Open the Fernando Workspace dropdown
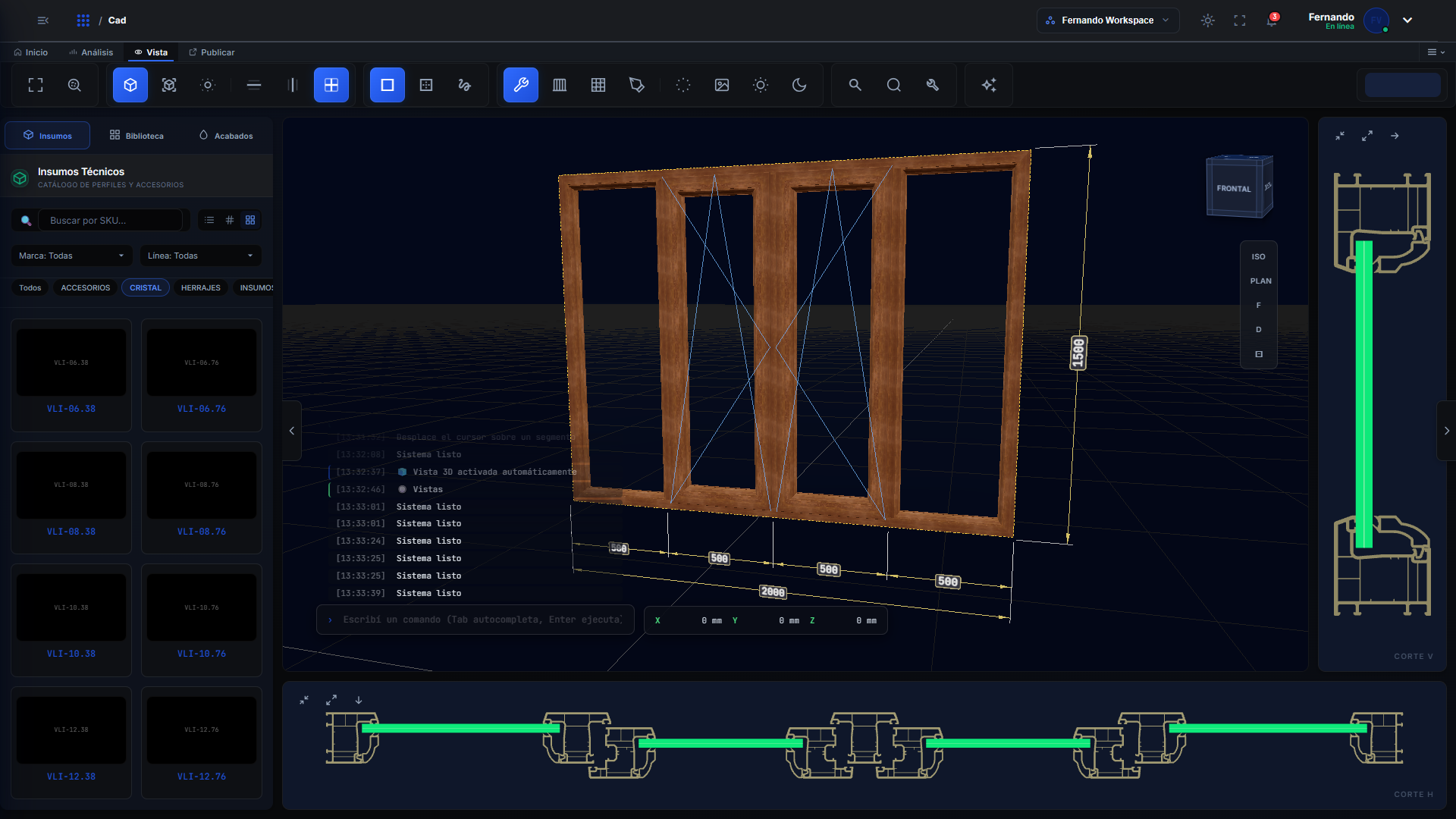The width and height of the screenshot is (1456, 819). [x=1108, y=20]
